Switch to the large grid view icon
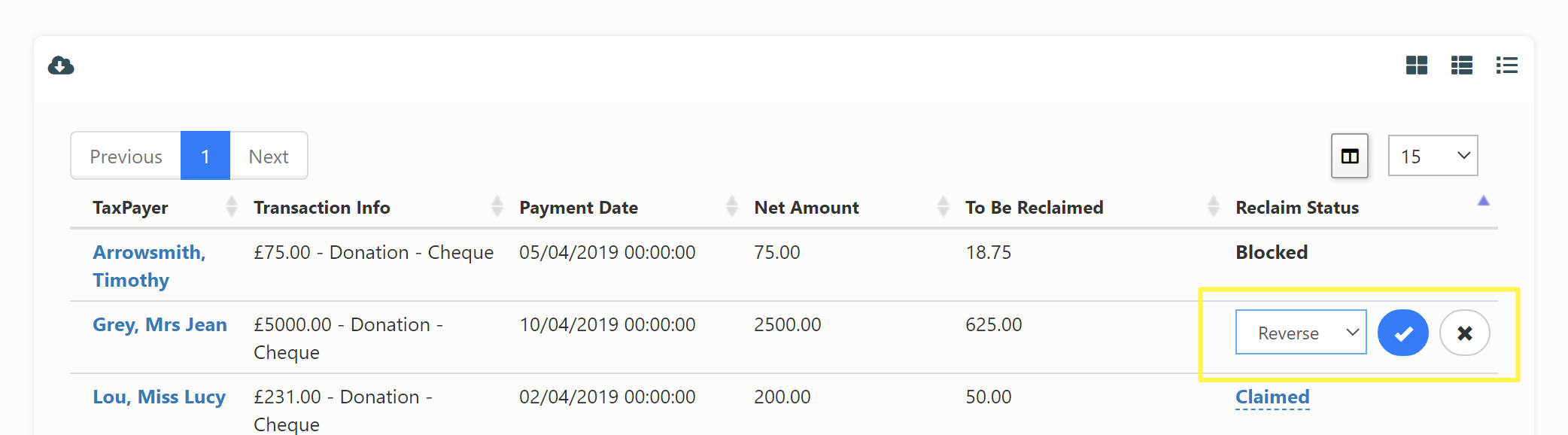Viewport: 1568px width, 435px height. 1417,65
